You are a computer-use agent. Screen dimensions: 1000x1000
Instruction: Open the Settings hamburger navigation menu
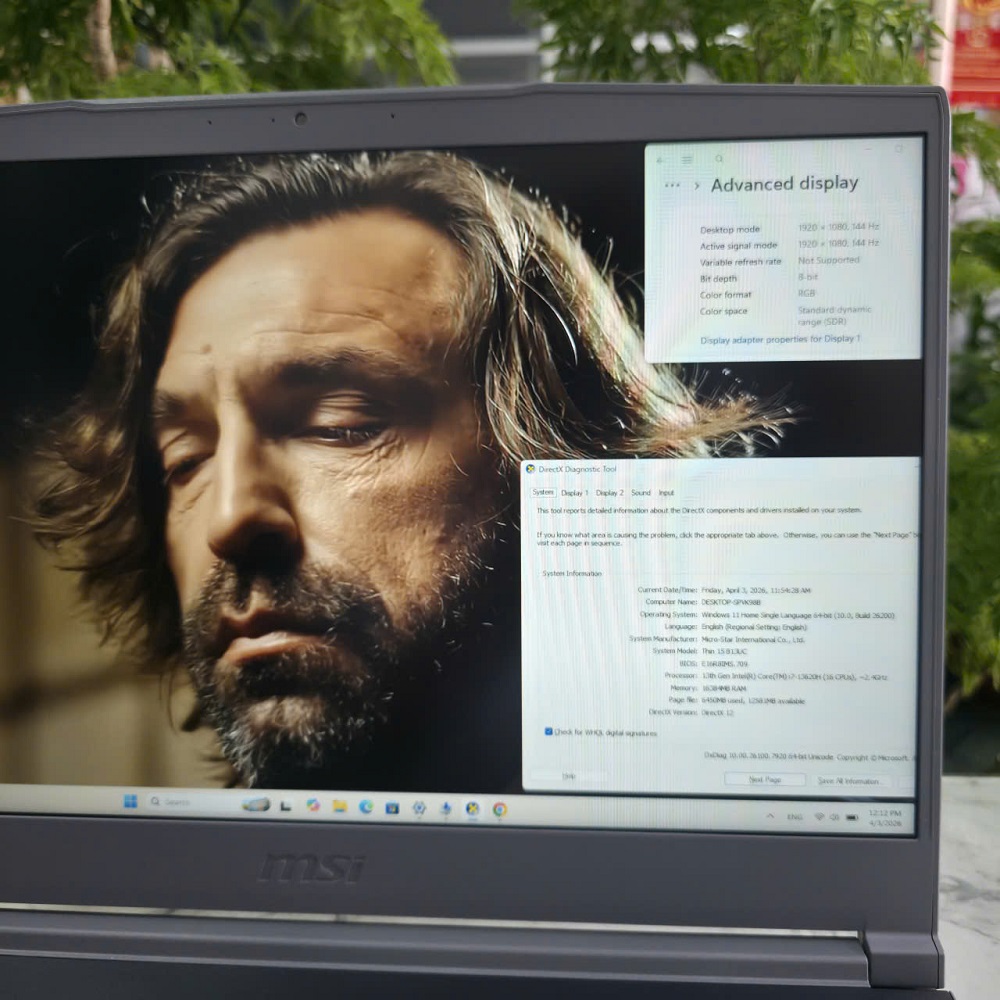point(688,159)
